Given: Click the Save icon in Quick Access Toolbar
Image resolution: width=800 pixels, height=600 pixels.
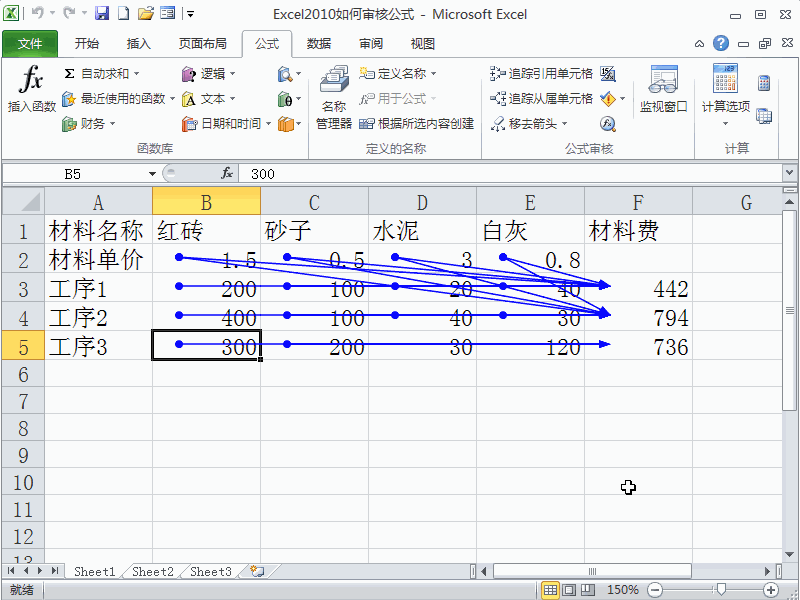Looking at the screenshot, I should [x=103, y=12].
